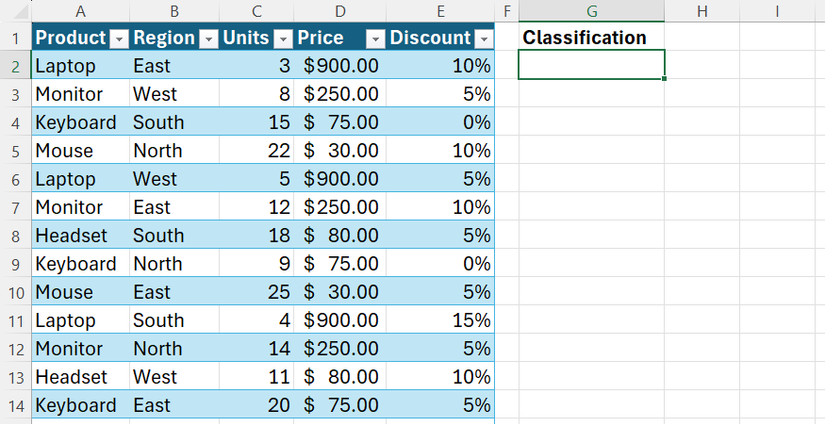The height and width of the screenshot is (424, 825).
Task: Click the Headset cell in row 13
Action: click(81, 377)
